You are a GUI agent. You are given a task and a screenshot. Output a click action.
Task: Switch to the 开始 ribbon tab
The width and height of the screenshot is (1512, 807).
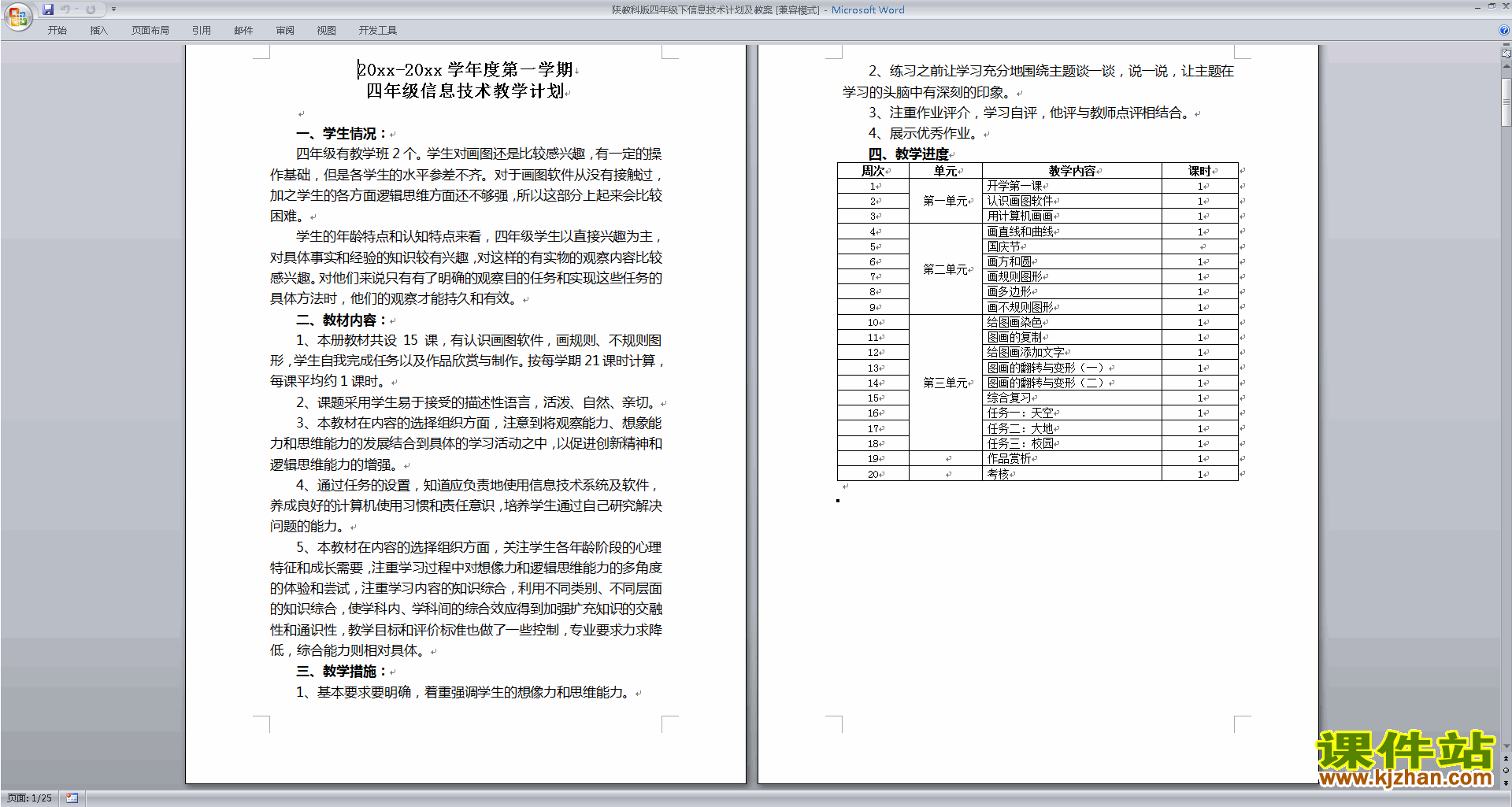57,31
